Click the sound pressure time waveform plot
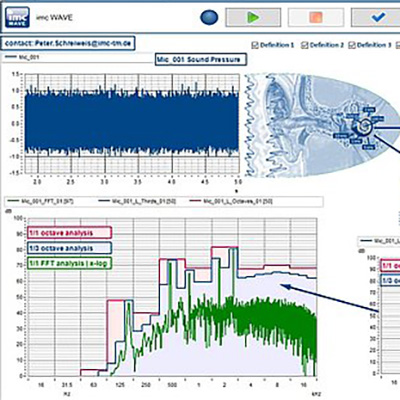The width and height of the screenshot is (400, 400). [132, 123]
